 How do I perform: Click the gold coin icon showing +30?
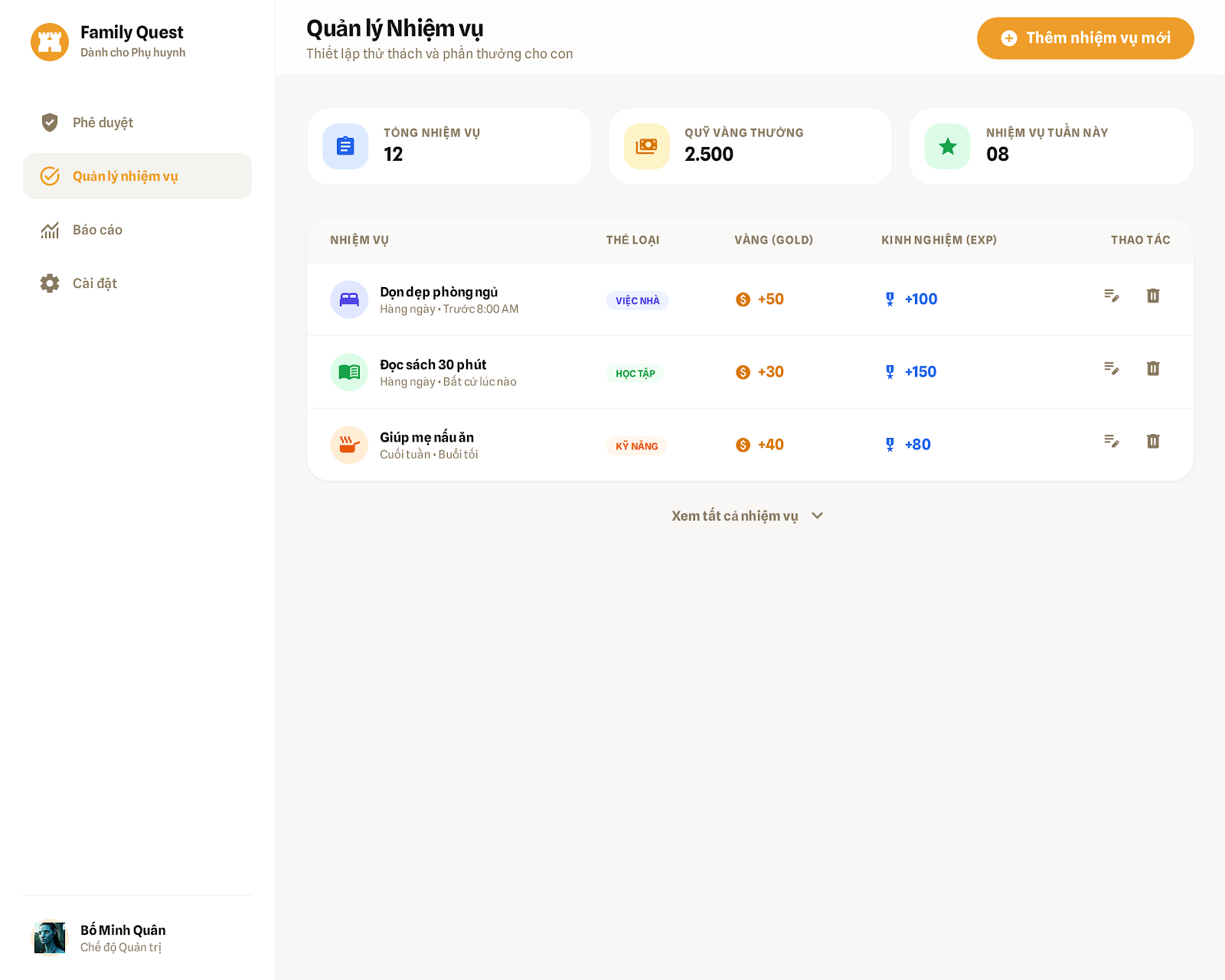click(x=741, y=371)
